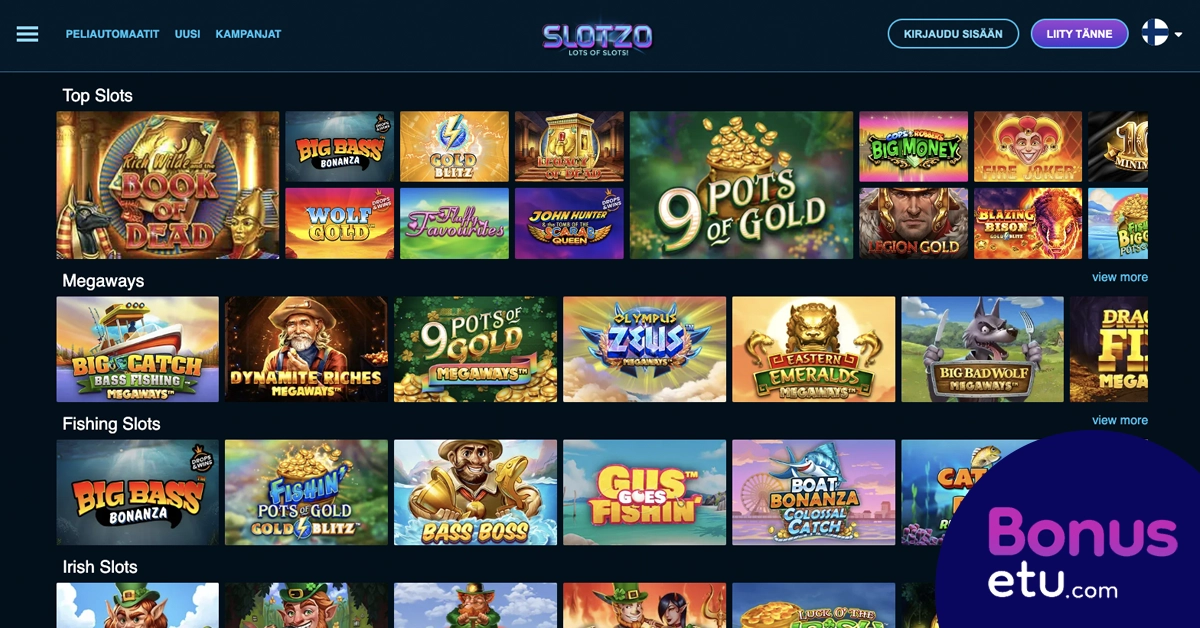Screen dimensions: 1200x628
Task: Click the Liity tänne button
Action: [1080, 34]
